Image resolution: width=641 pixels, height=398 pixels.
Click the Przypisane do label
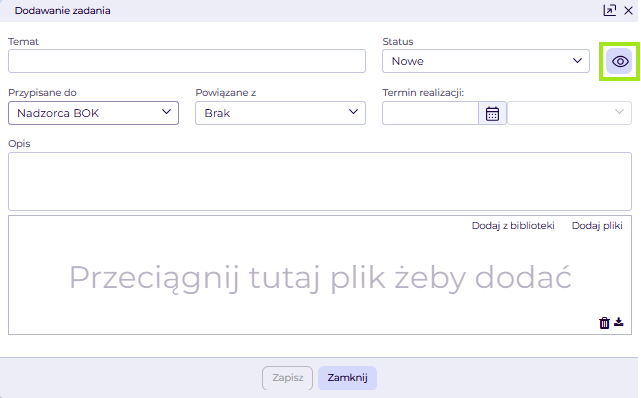coord(43,93)
